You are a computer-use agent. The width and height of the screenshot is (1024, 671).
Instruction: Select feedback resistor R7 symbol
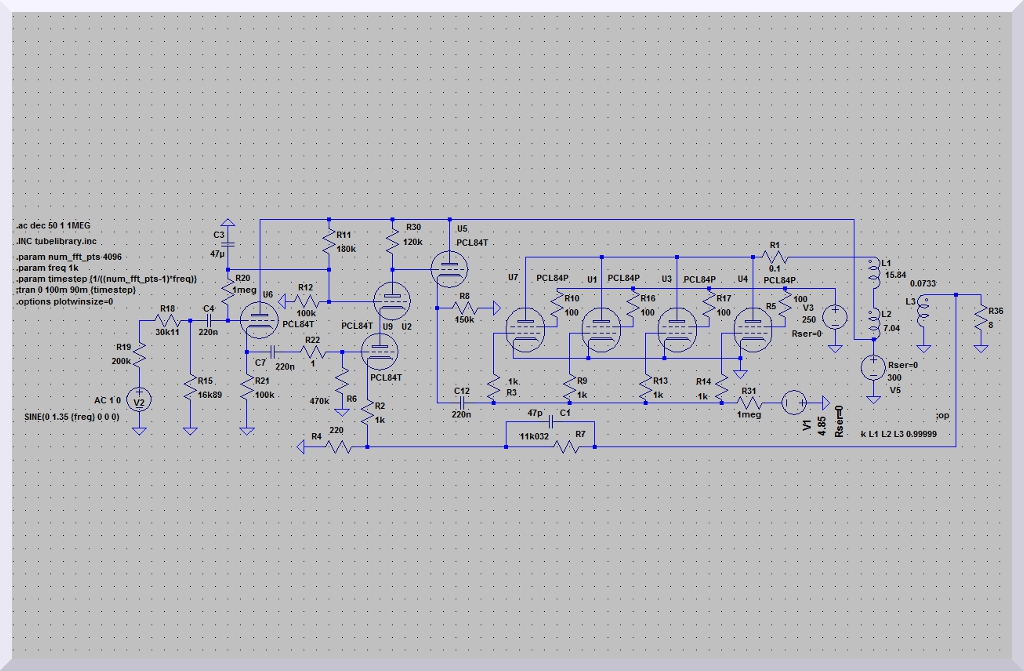coord(566,448)
